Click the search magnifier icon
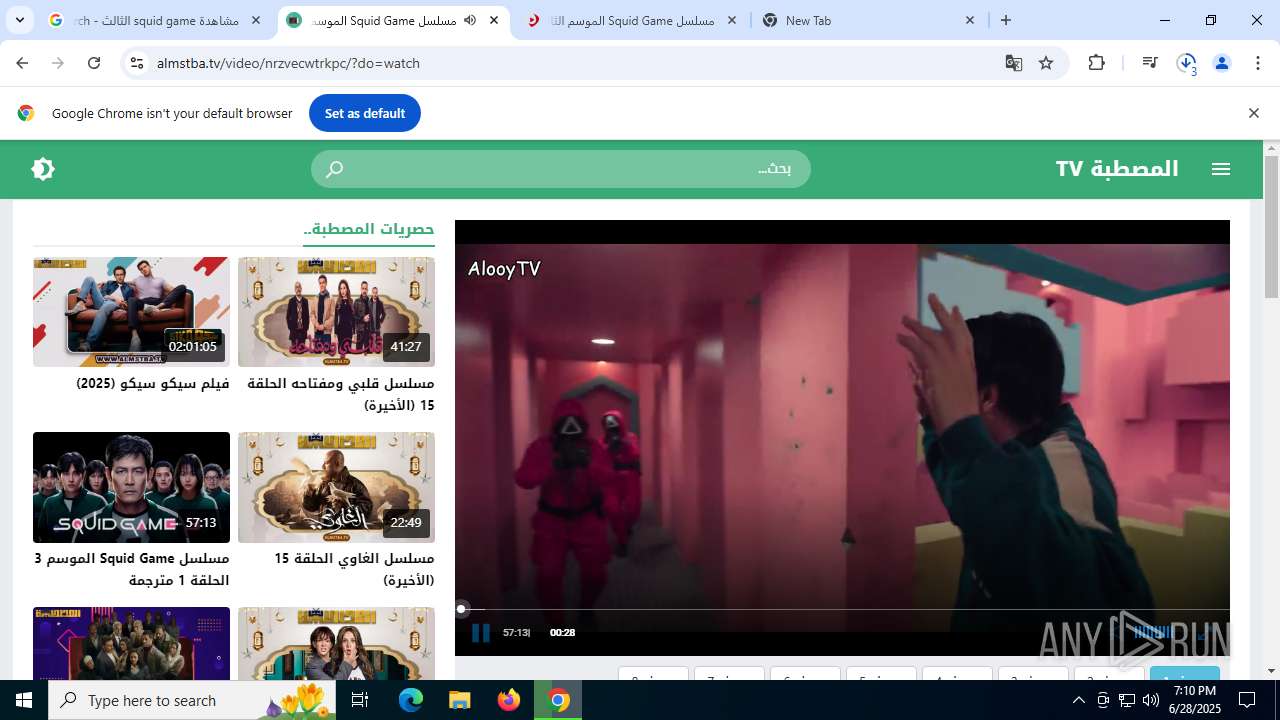This screenshot has width=1280, height=720. coord(335,169)
